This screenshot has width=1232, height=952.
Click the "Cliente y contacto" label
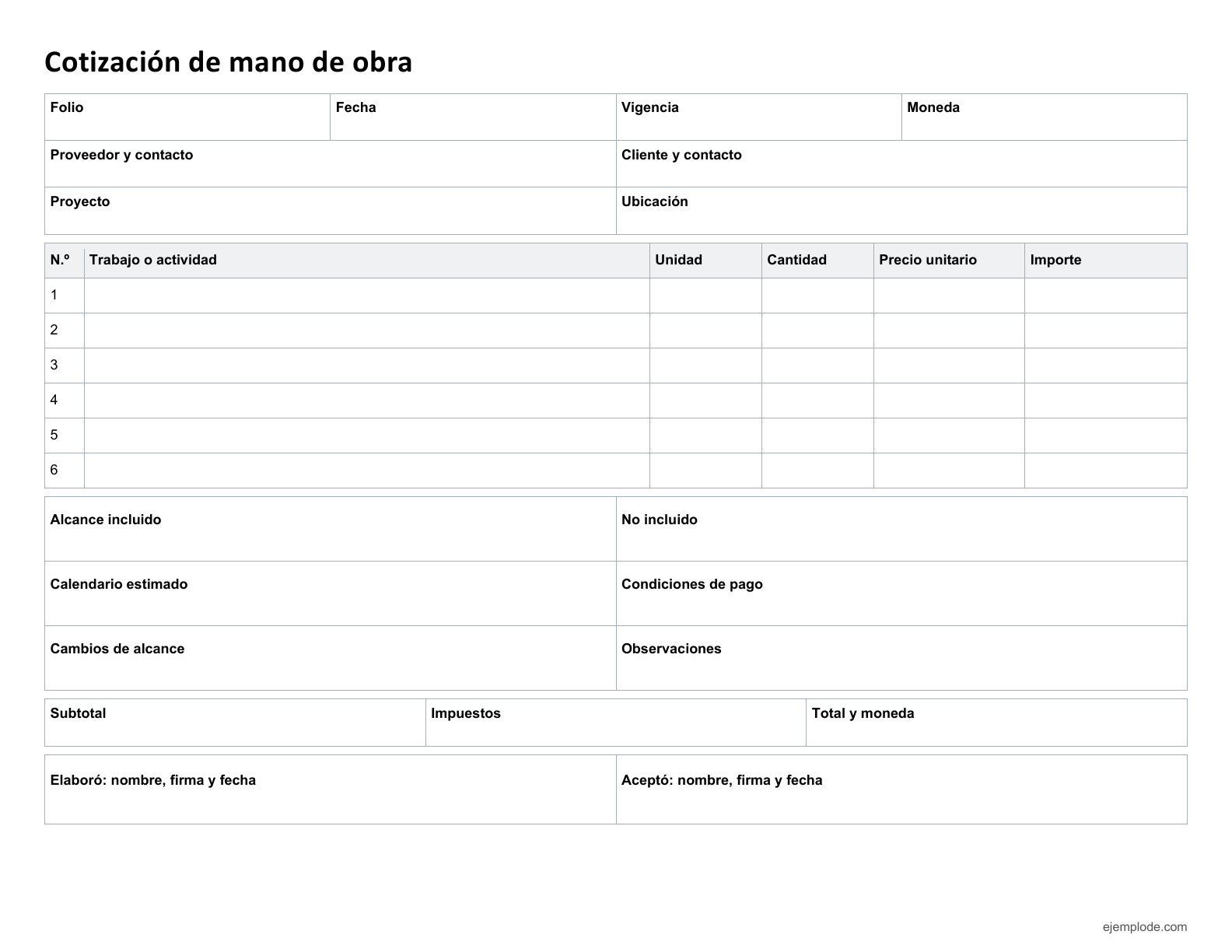point(681,155)
